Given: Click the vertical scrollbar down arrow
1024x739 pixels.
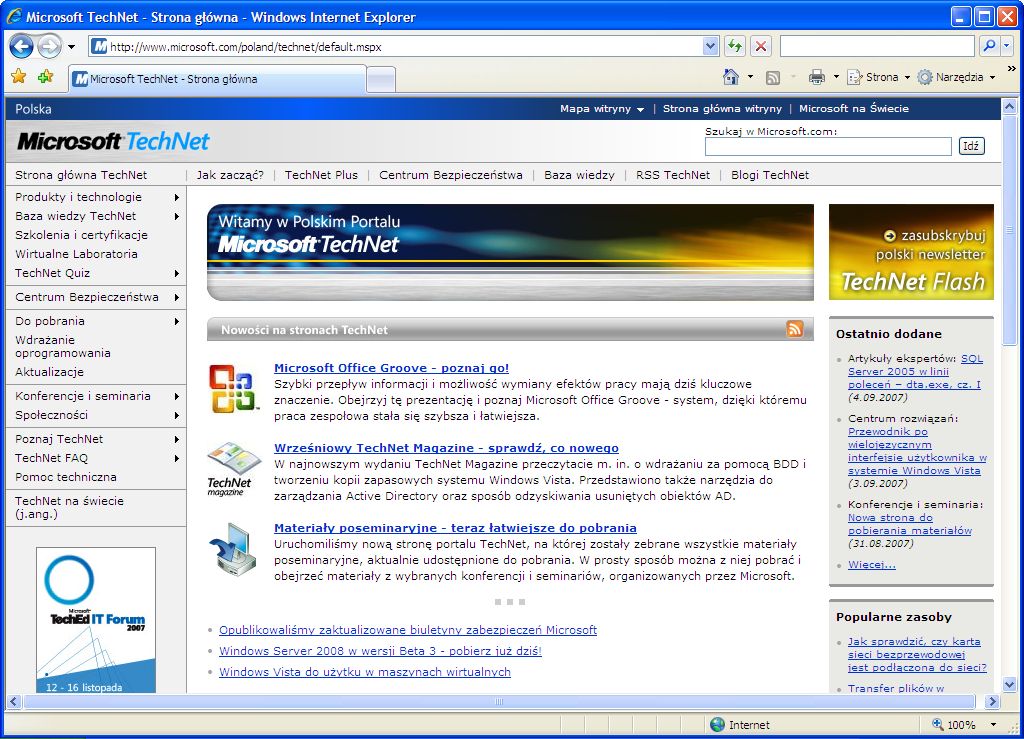Looking at the screenshot, I should pyautogui.click(x=1010, y=684).
